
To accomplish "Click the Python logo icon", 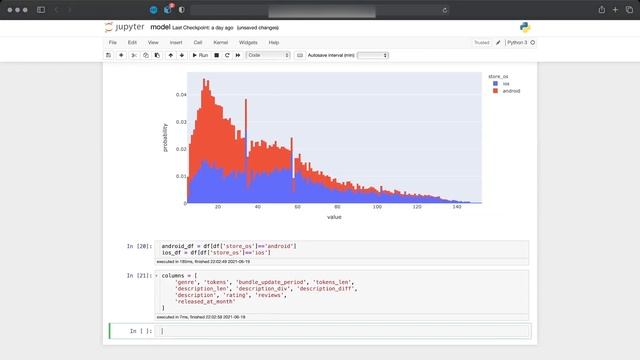I will click(525, 27).
